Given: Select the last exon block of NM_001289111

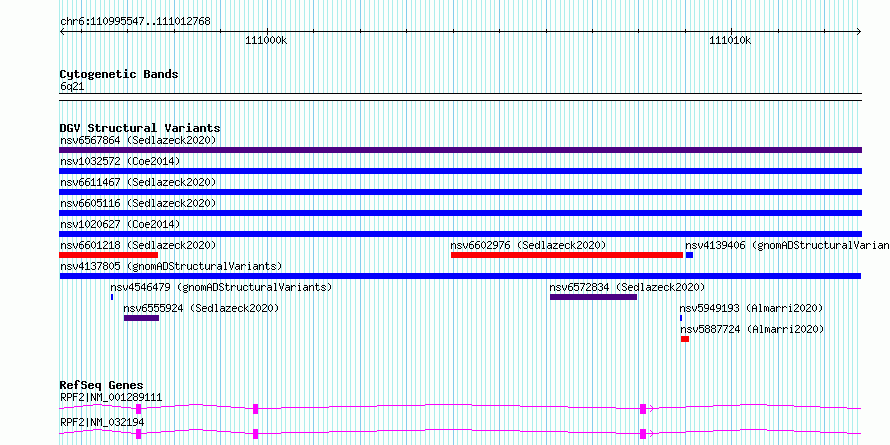Looking at the screenshot, I should [x=643, y=408].
